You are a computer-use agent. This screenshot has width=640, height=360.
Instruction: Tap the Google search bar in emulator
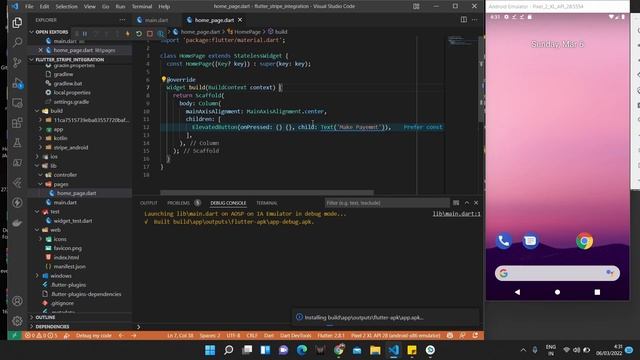[x=557, y=273]
